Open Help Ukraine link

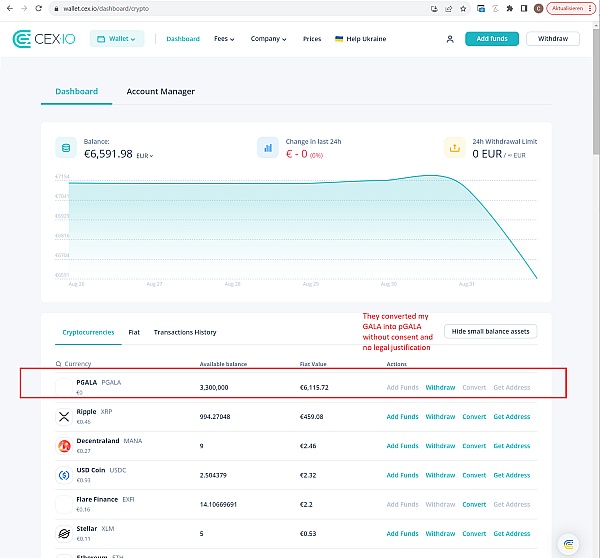pyautogui.click(x=360, y=39)
